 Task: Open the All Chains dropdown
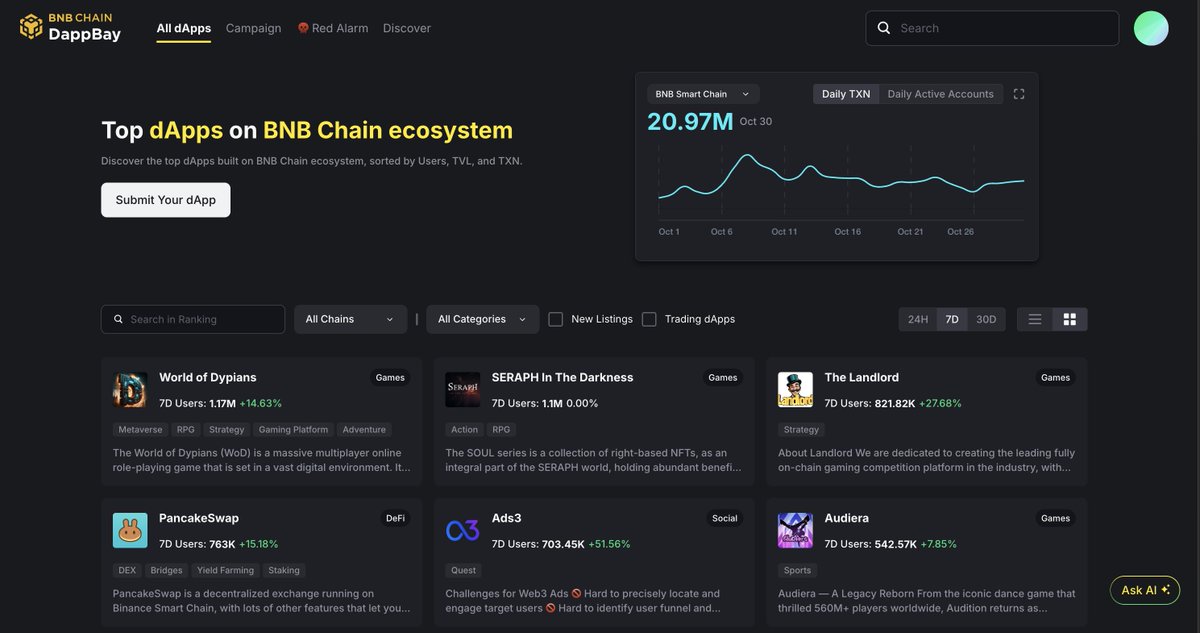[350, 319]
